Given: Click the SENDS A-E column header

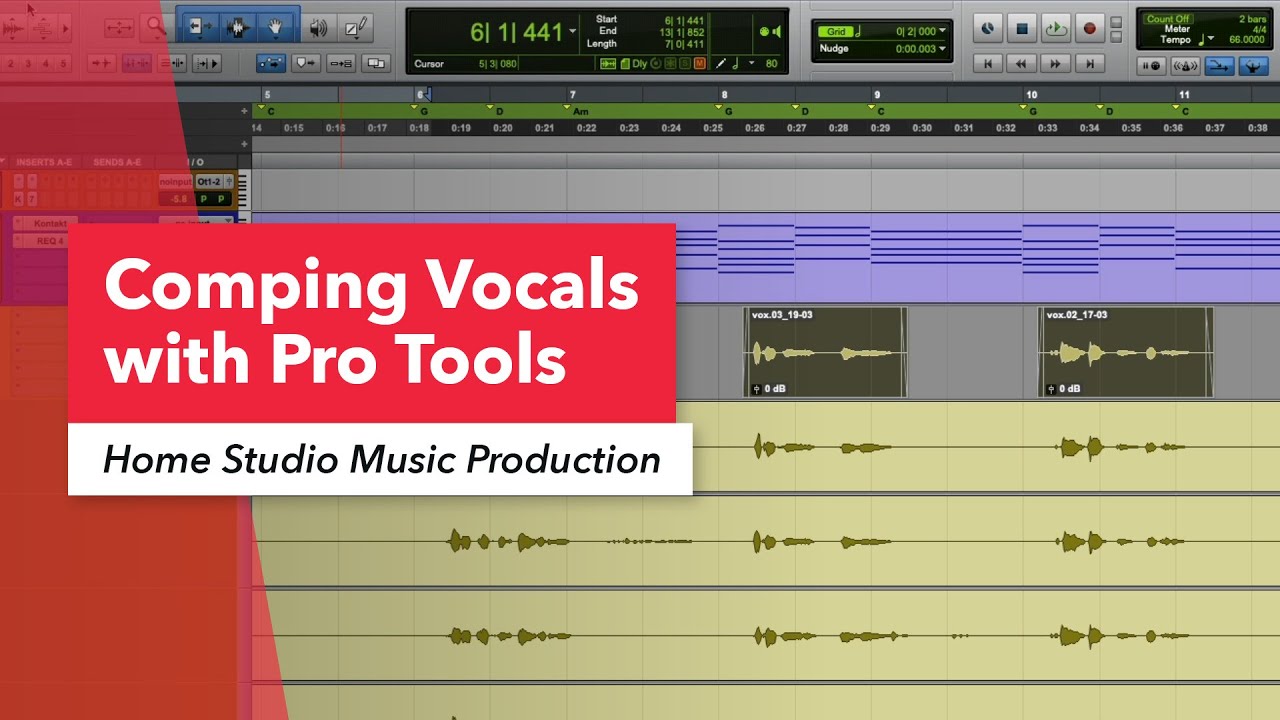Looking at the screenshot, I should 117,162.
